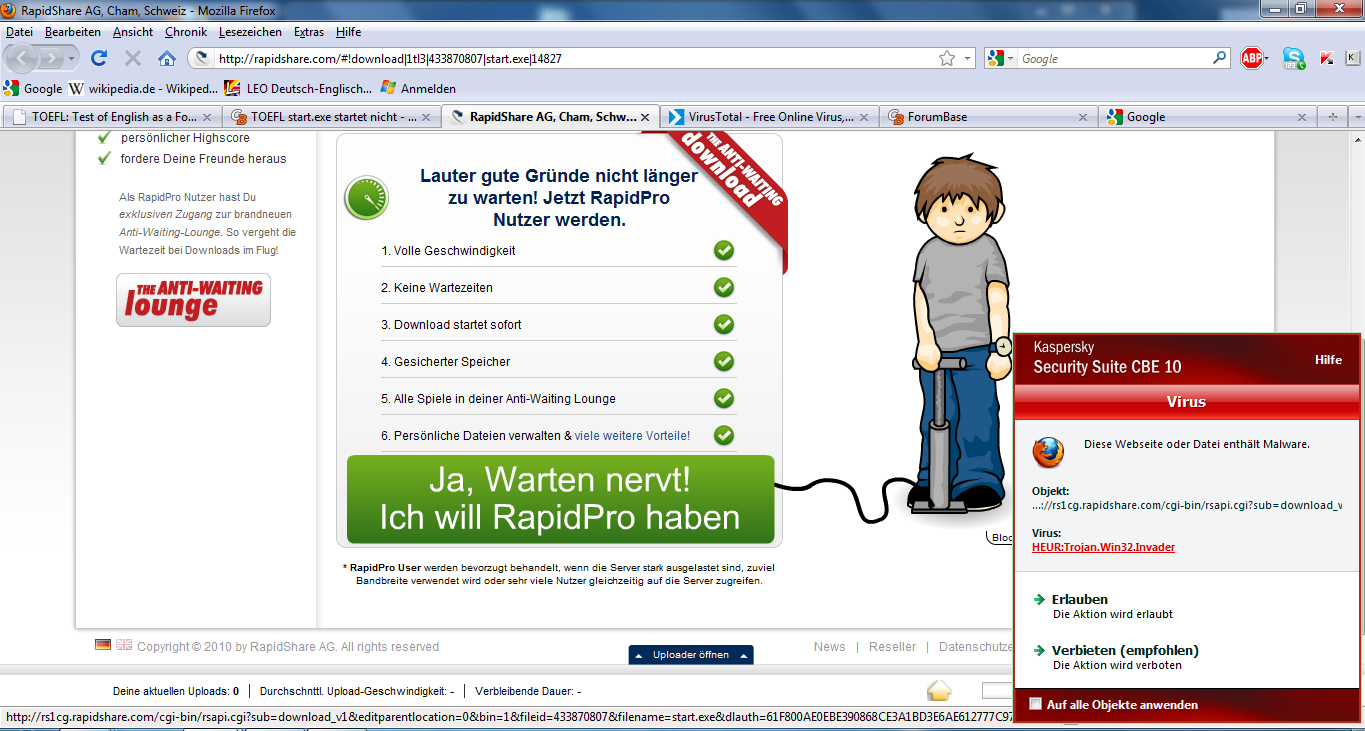Open the Kaspersky virtual keyboard icon

[x=1354, y=58]
